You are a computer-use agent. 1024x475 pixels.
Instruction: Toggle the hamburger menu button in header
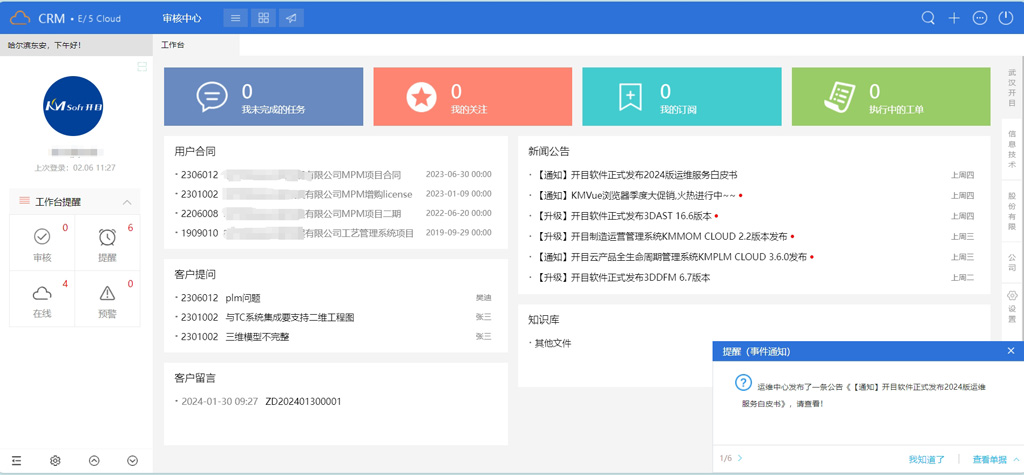coord(235,18)
